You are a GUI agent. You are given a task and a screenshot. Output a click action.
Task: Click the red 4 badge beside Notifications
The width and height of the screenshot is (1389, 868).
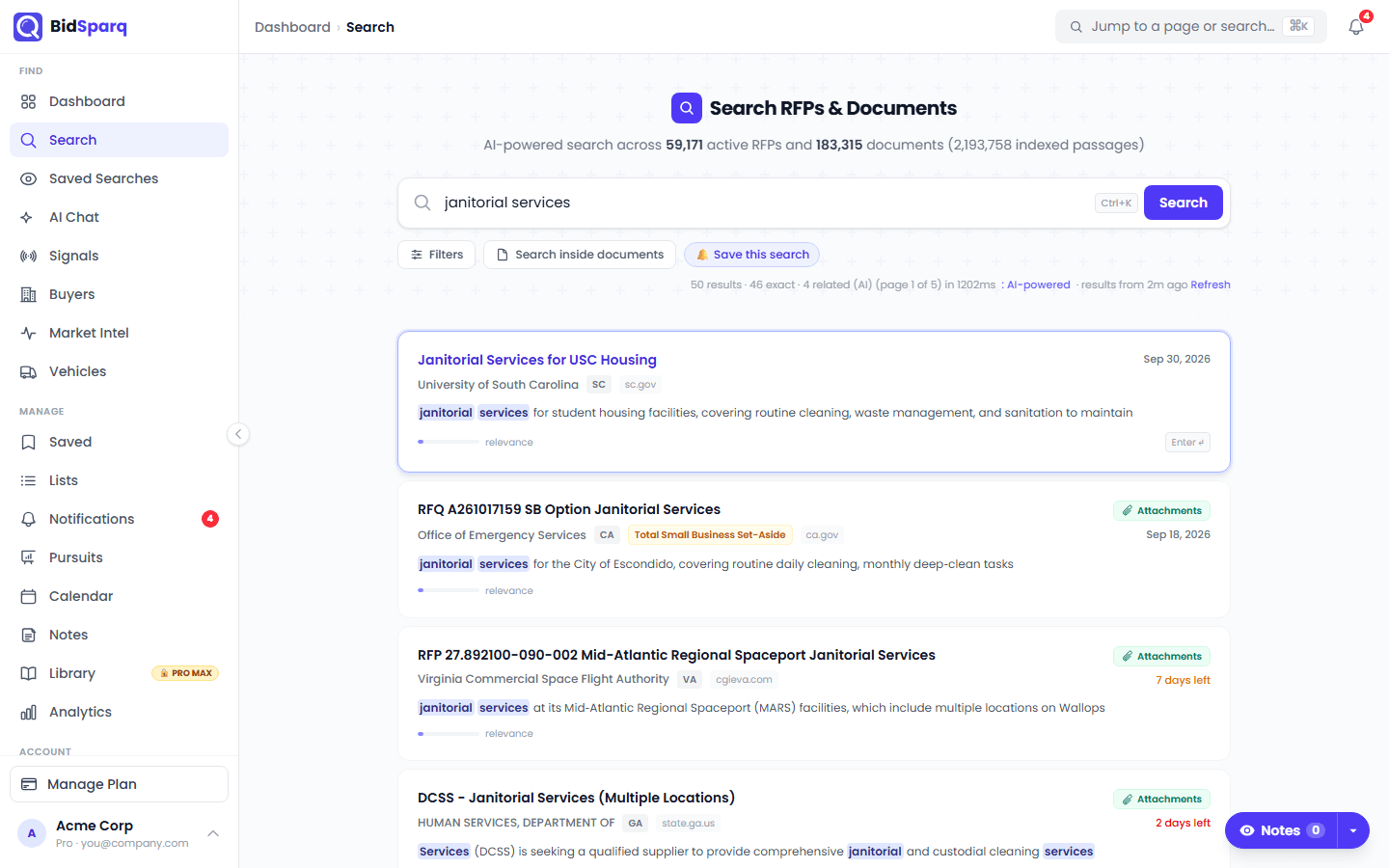tap(210, 519)
